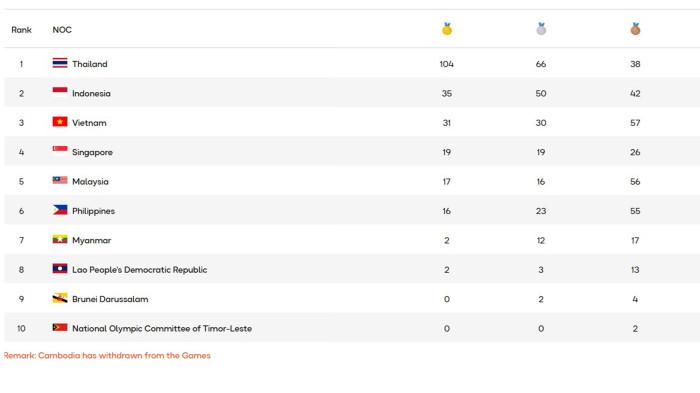
Task: Click Philippines' bronze count 55
Action: pyautogui.click(x=635, y=211)
